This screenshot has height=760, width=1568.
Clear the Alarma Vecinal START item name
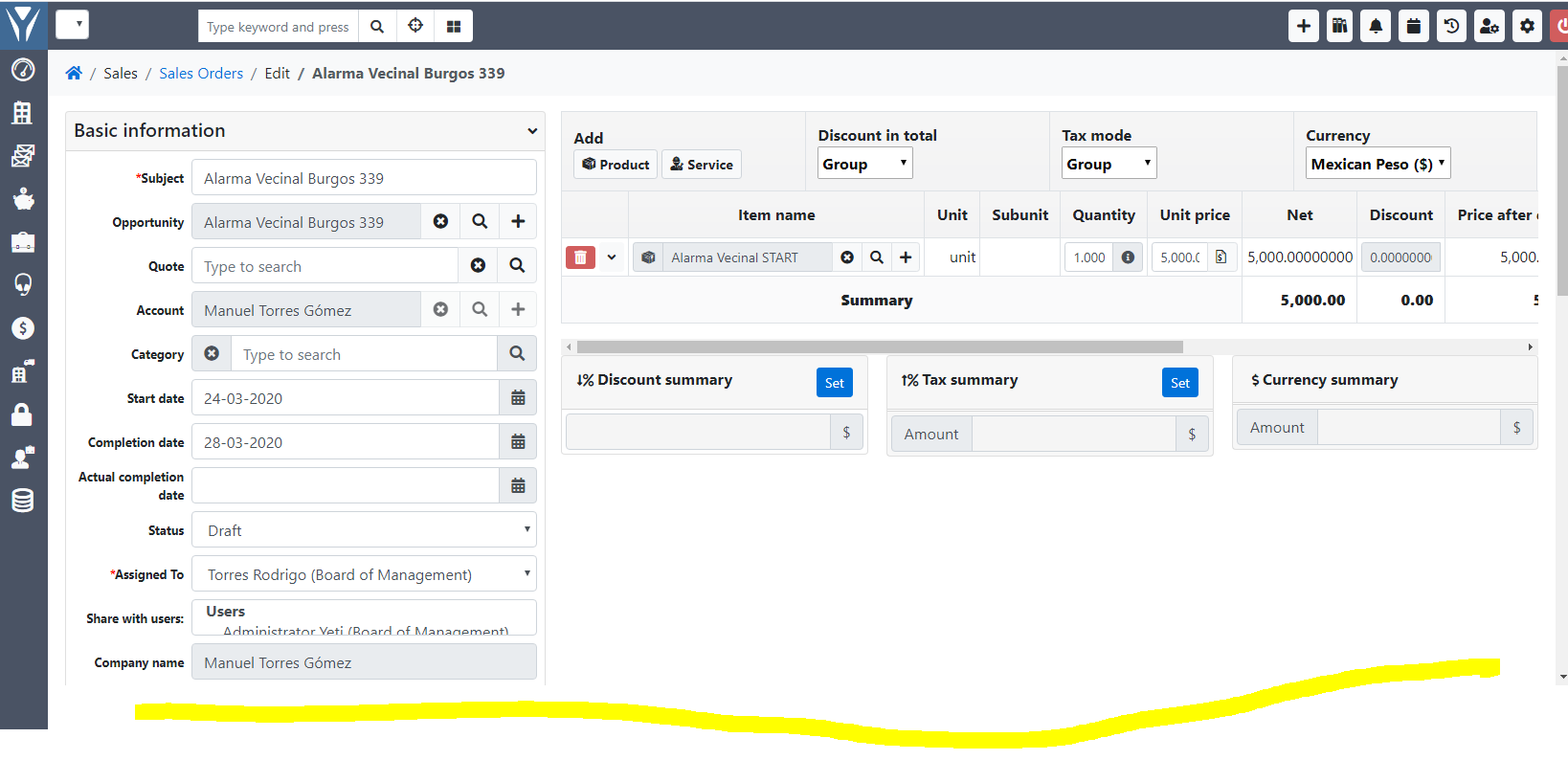[x=847, y=257]
